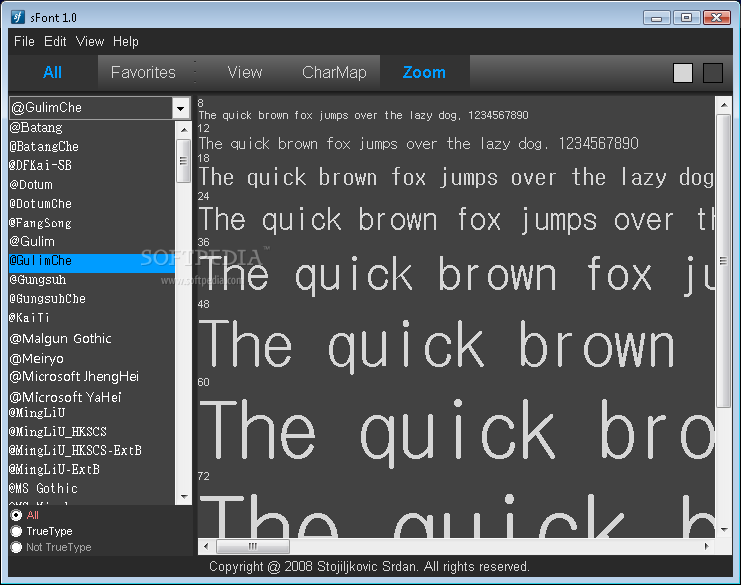
Task: Select @Gulim in the font list
Action: tap(92, 241)
